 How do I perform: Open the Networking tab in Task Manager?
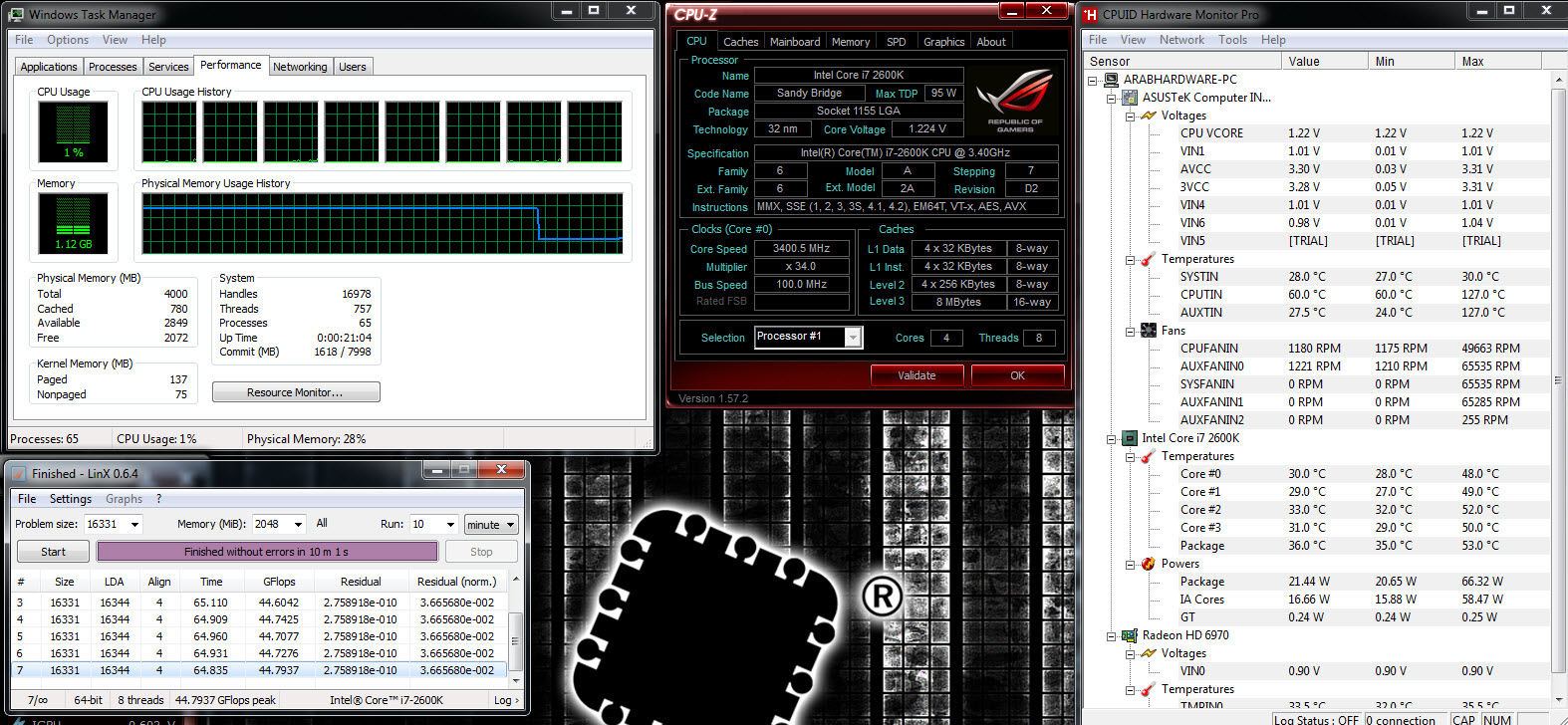click(x=300, y=67)
